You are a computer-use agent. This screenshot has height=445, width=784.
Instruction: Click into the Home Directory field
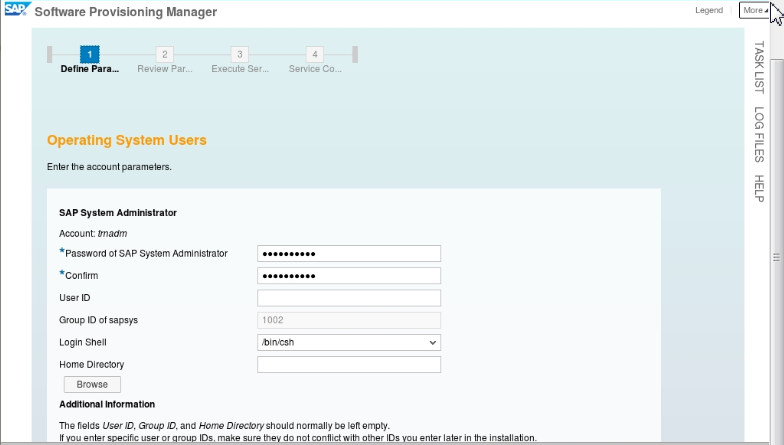click(349, 364)
